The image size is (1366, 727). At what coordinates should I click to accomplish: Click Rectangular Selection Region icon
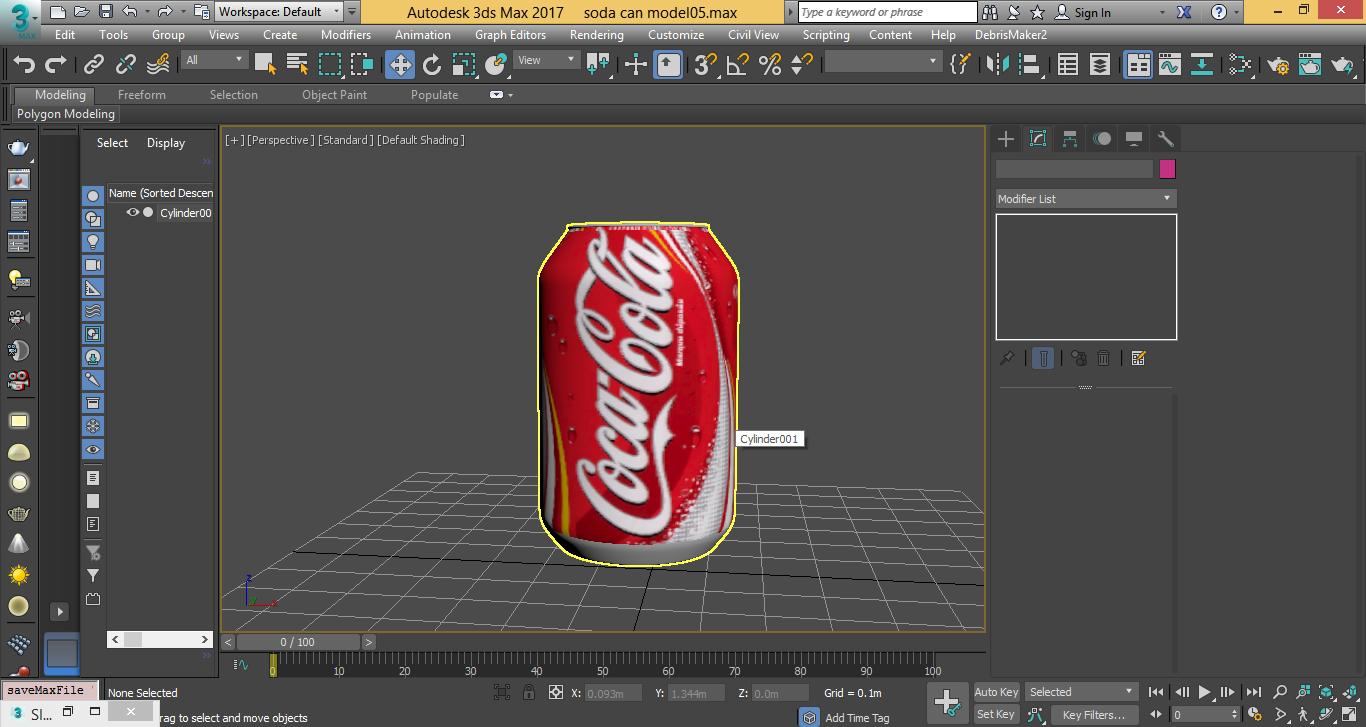(x=330, y=65)
